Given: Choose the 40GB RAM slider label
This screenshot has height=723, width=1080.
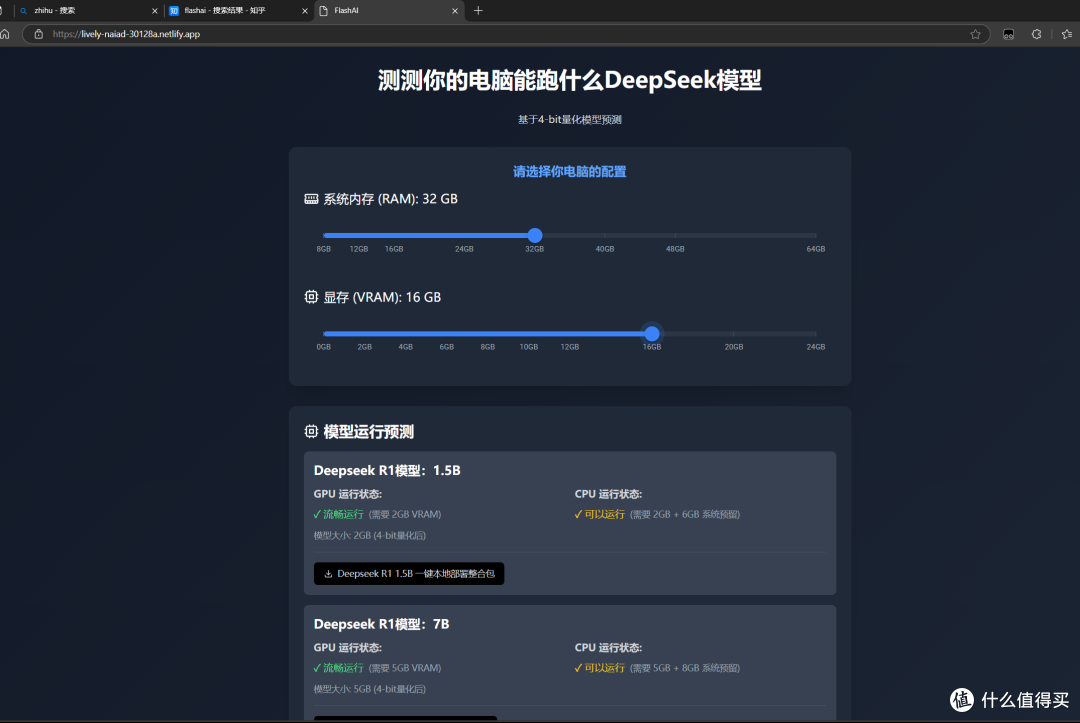Looking at the screenshot, I should click(x=605, y=249).
